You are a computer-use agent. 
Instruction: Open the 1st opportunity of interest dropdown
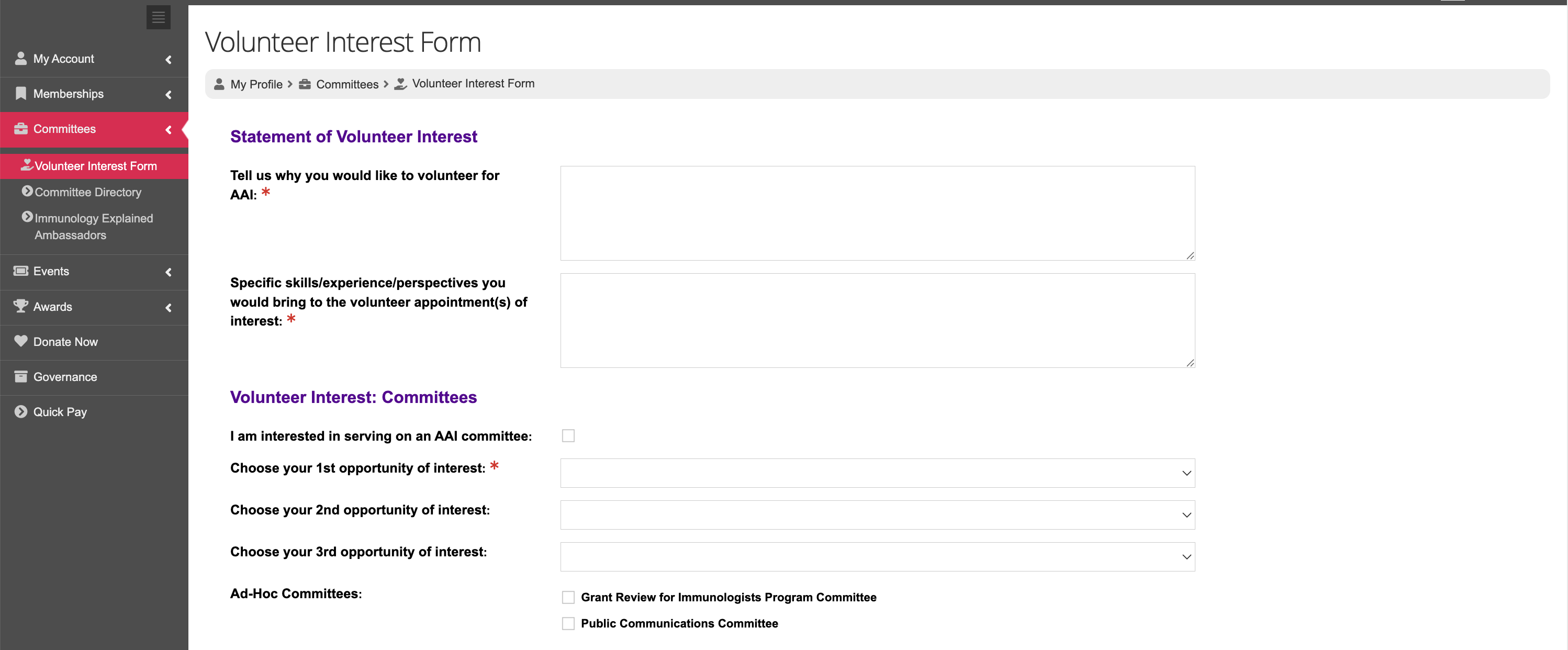(877, 473)
